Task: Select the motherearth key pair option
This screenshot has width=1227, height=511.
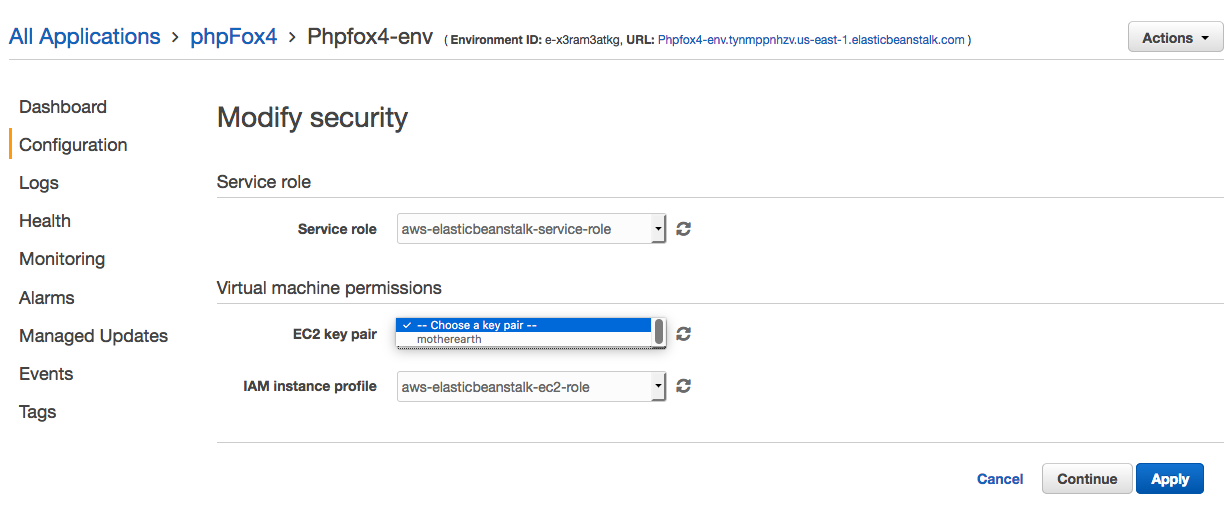Action: [449, 339]
